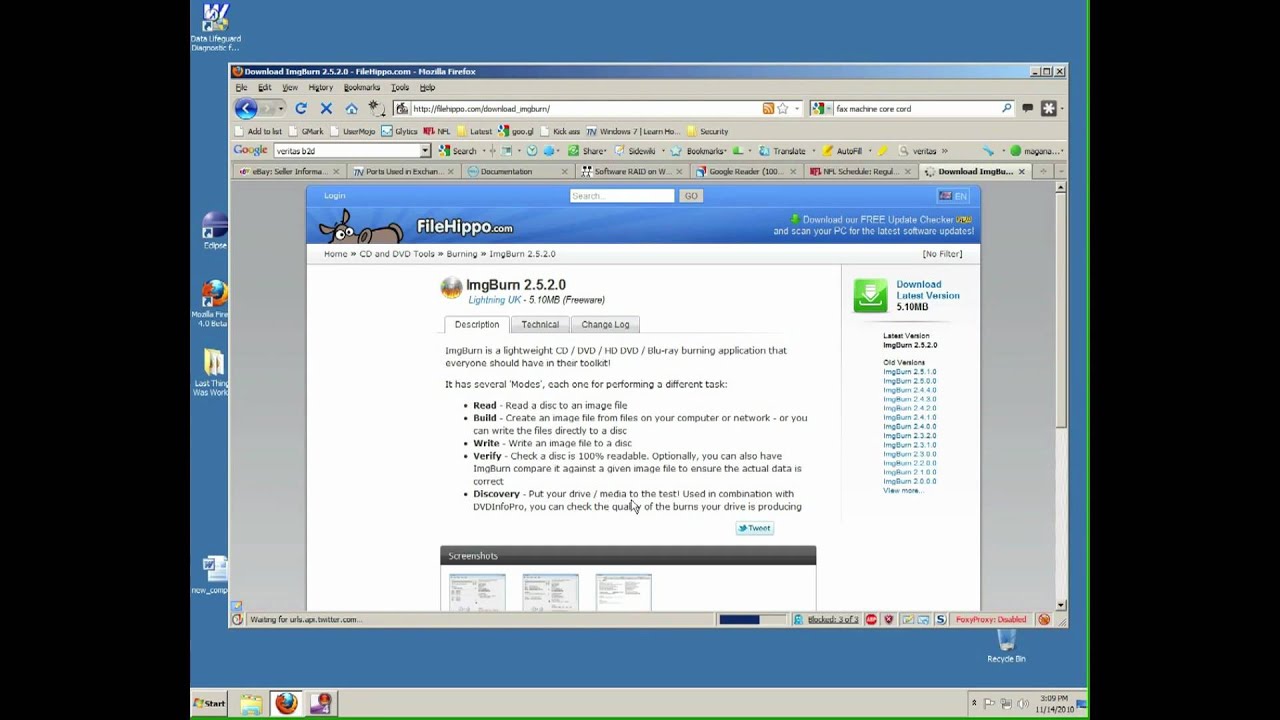Image resolution: width=1280 pixels, height=720 pixels.
Task: Click the Translate button in Google toolbar
Action: 782,151
